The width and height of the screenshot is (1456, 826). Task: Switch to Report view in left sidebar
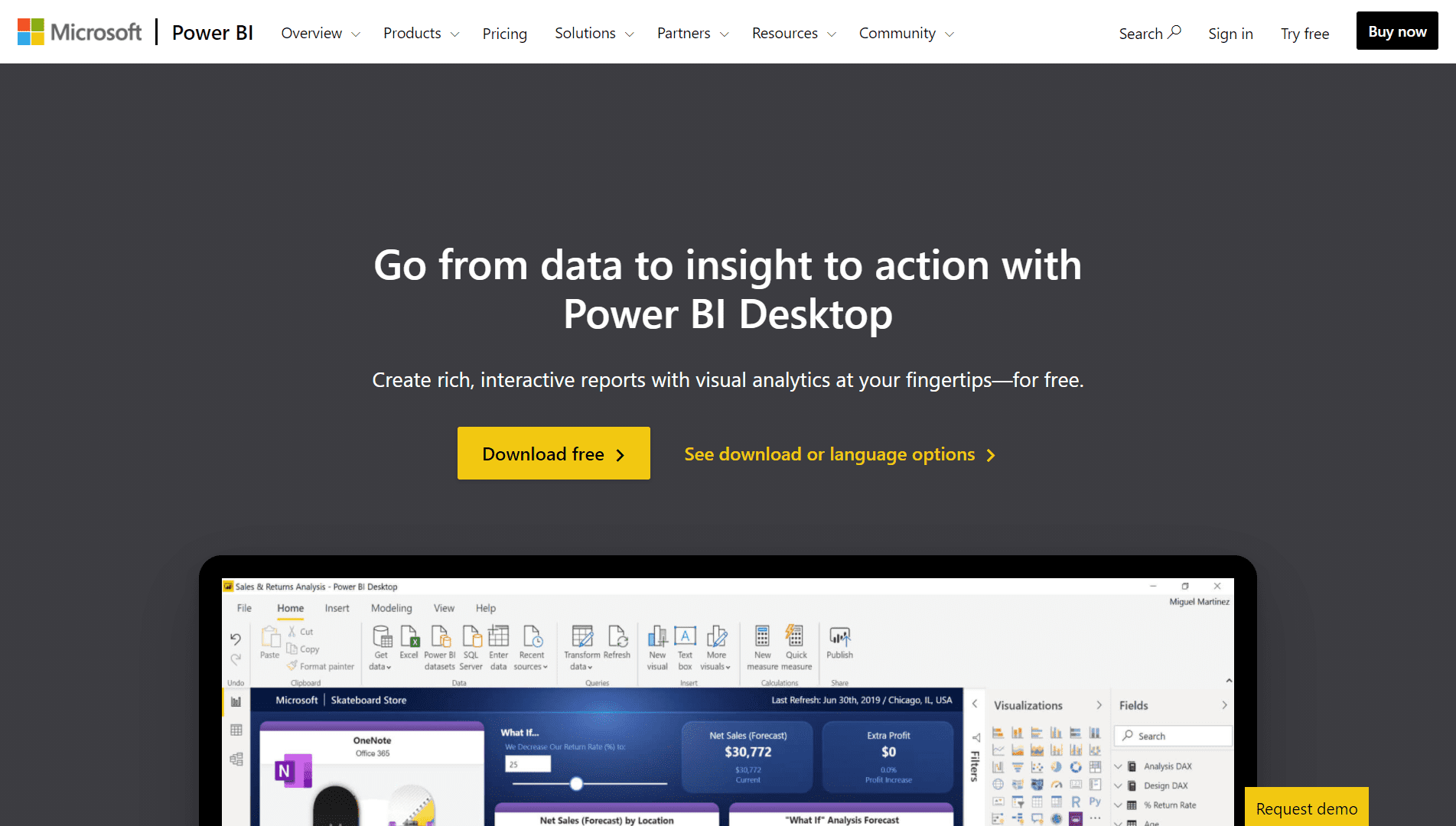236,701
